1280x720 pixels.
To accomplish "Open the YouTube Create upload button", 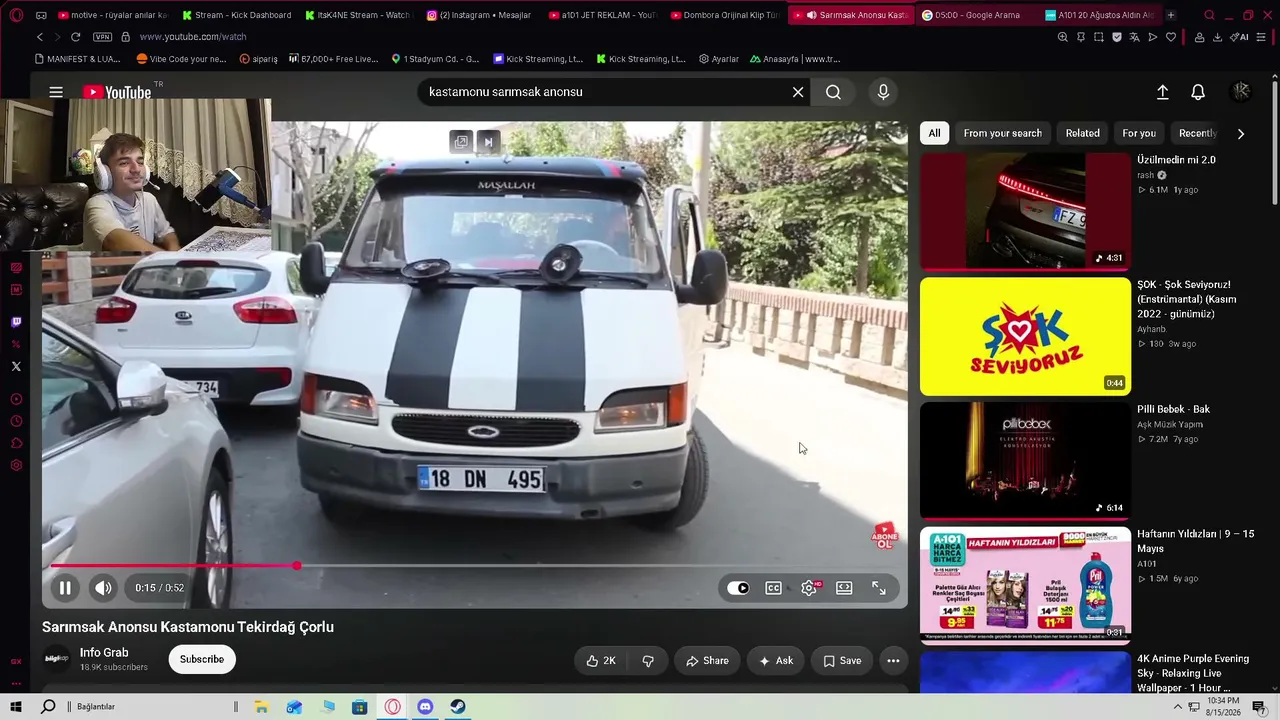I will click(x=1162, y=92).
